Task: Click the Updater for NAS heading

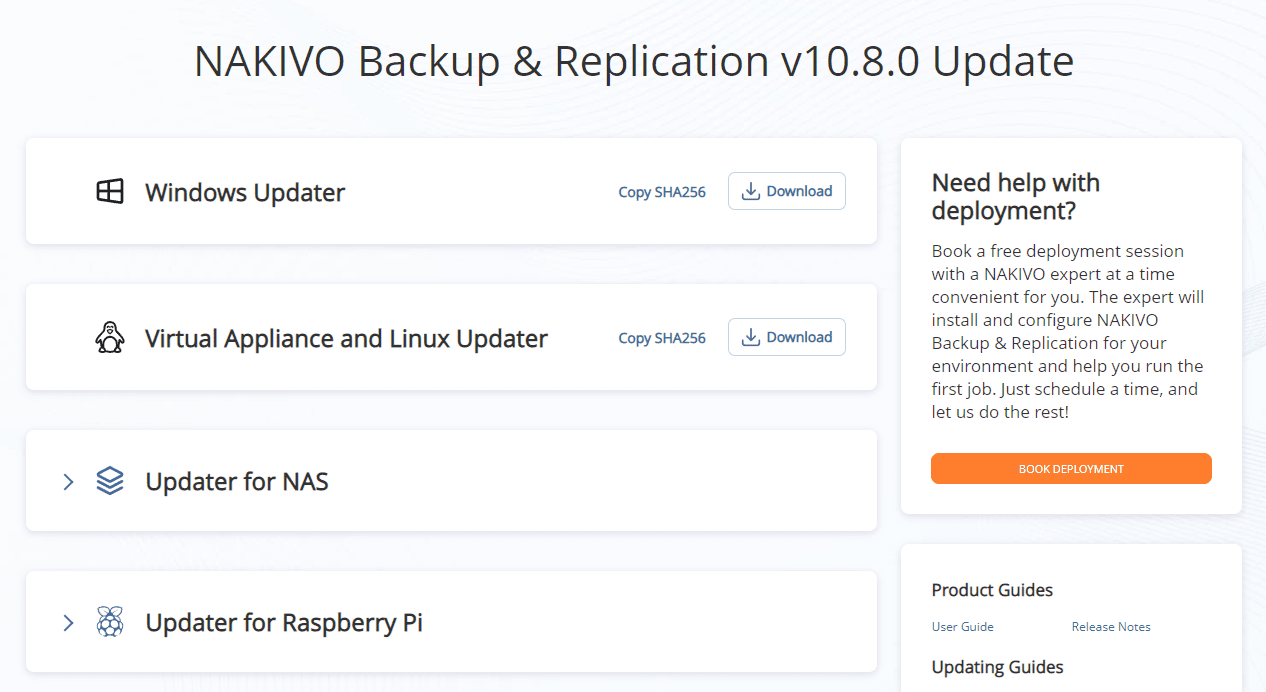Action: click(x=237, y=482)
